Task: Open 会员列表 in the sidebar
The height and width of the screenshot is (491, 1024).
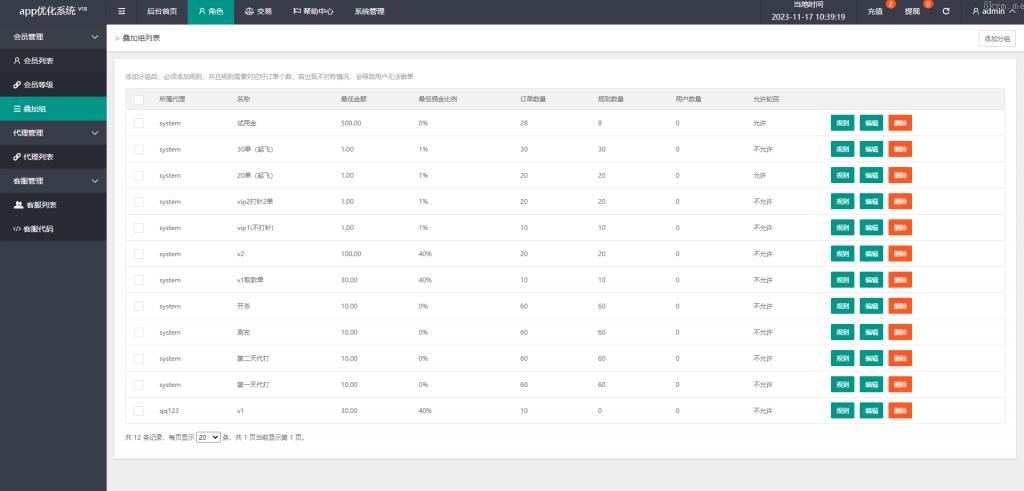Action: point(38,61)
